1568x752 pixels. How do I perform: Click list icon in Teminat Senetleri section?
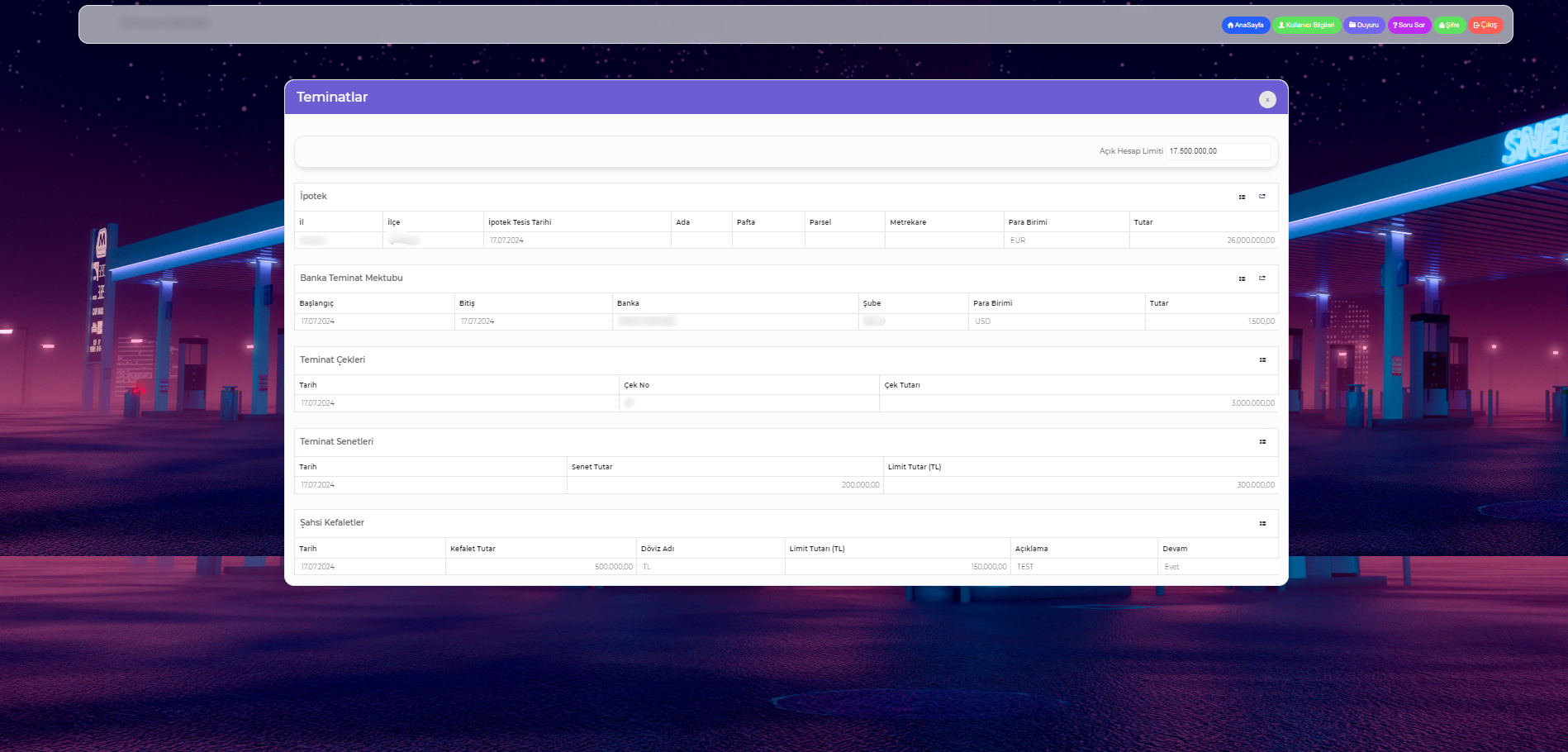coord(1262,442)
